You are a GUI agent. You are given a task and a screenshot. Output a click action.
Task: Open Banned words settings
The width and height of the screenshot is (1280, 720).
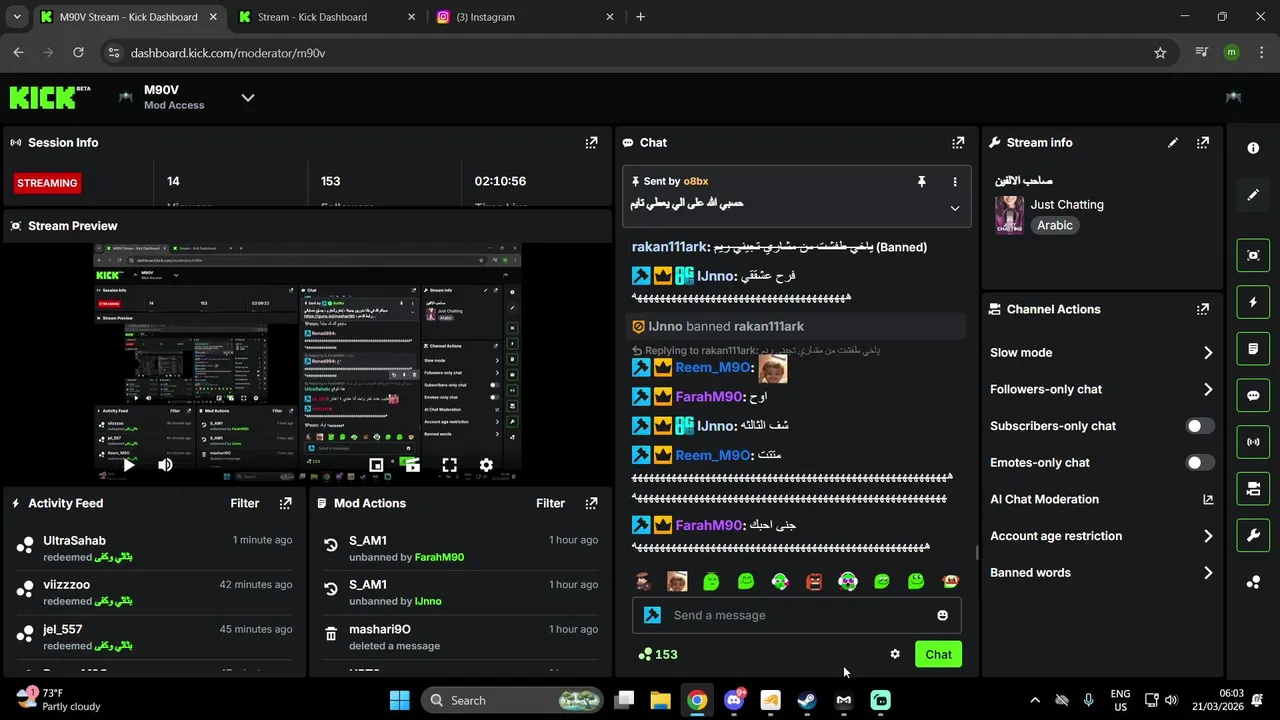pos(1102,573)
